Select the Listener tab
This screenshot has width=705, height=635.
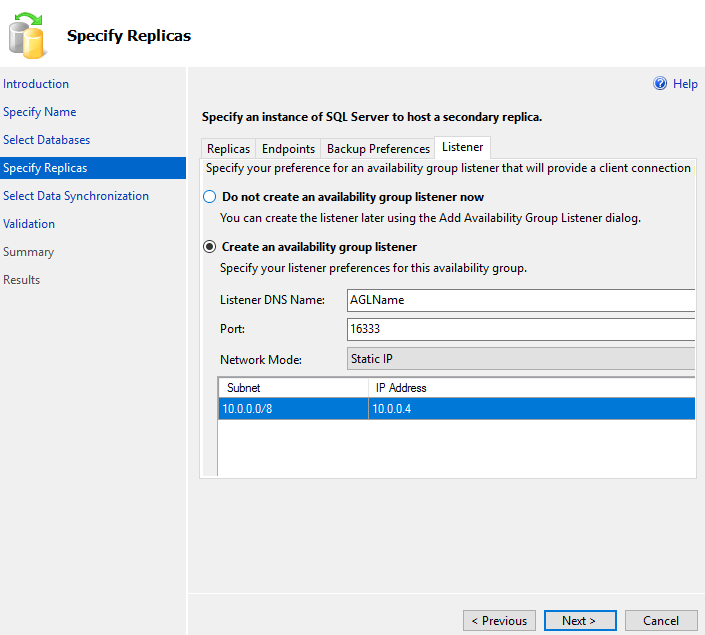462,147
